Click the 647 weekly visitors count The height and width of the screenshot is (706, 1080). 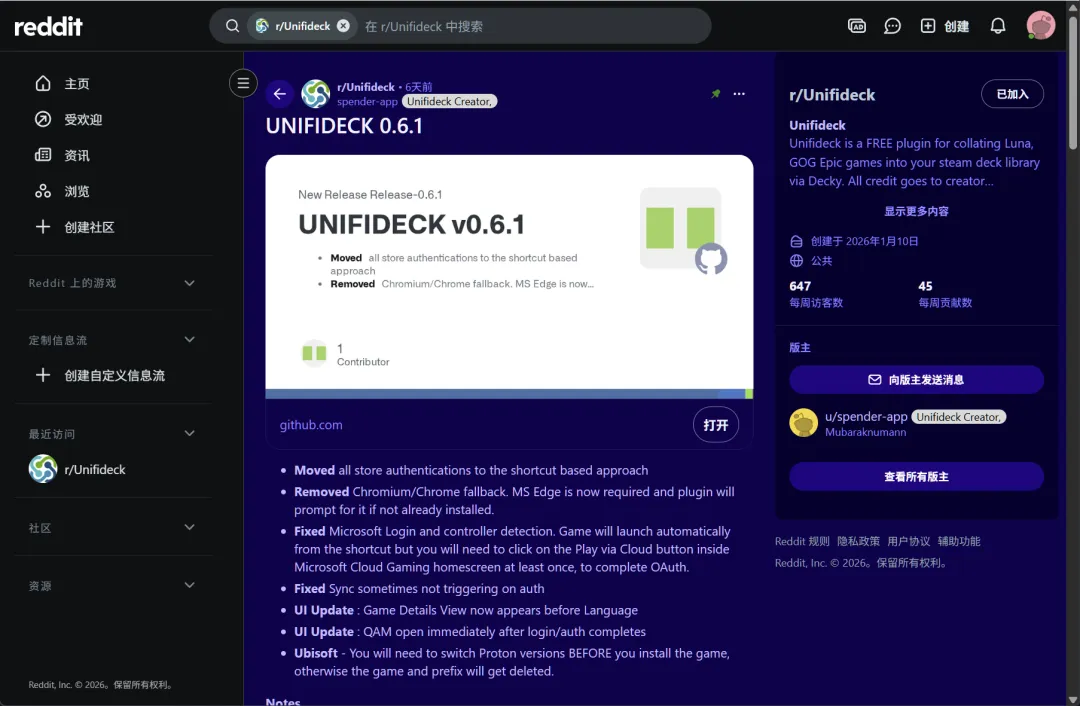[x=800, y=286]
